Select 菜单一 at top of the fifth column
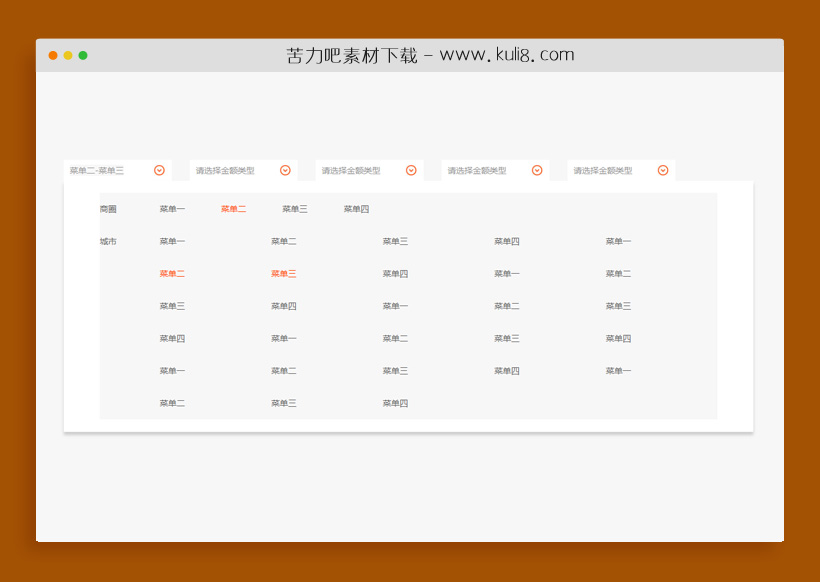The height and width of the screenshot is (582, 820). click(617, 240)
